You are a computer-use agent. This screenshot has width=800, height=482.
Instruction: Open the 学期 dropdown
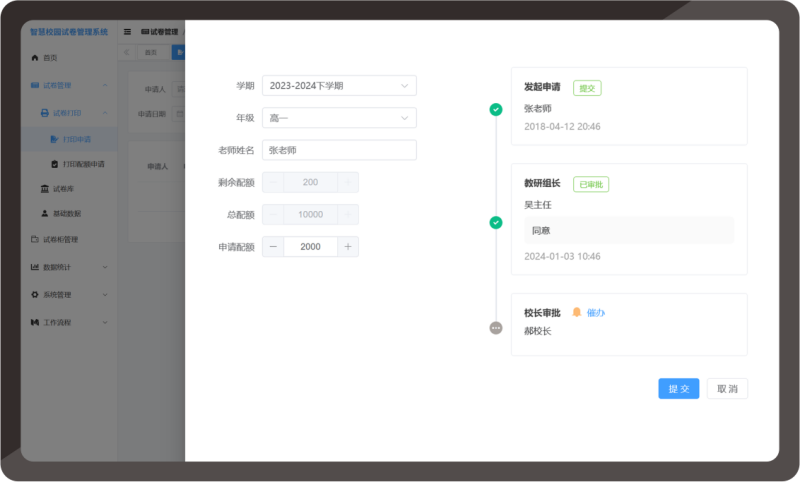pyautogui.click(x=339, y=86)
